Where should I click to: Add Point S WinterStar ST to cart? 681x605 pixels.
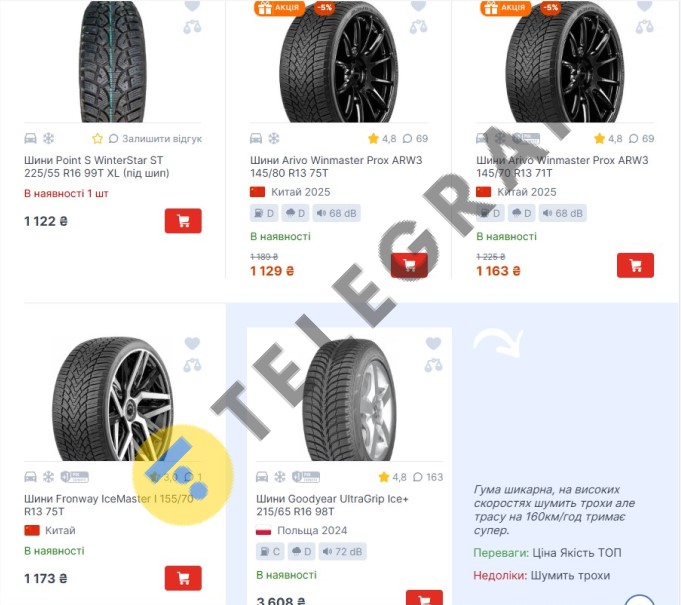pyautogui.click(x=183, y=221)
